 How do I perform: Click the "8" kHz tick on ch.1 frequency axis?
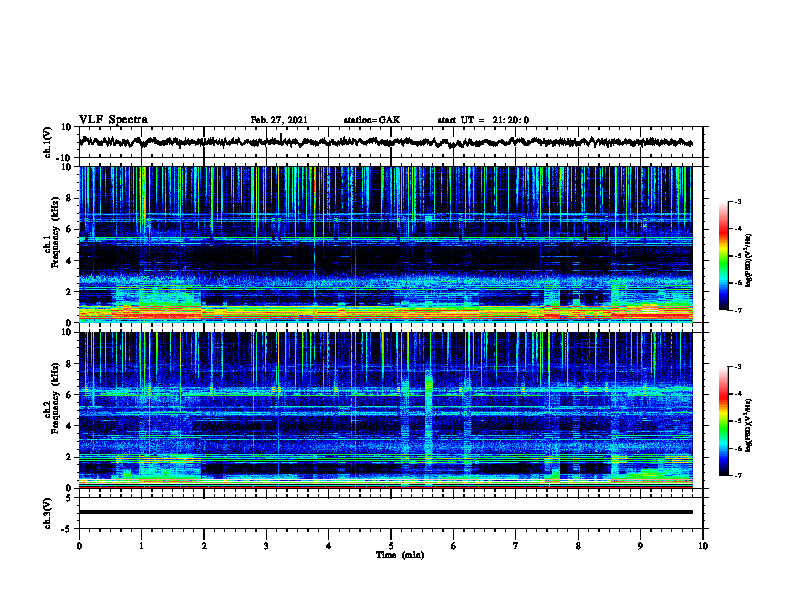69,198
